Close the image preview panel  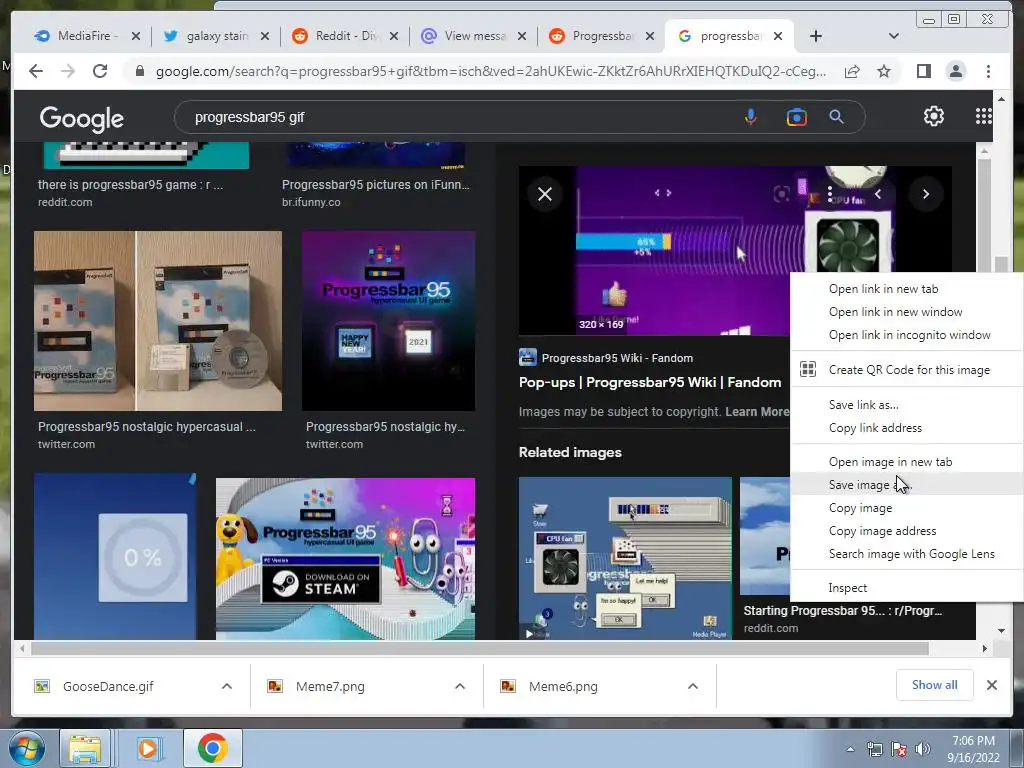545,194
